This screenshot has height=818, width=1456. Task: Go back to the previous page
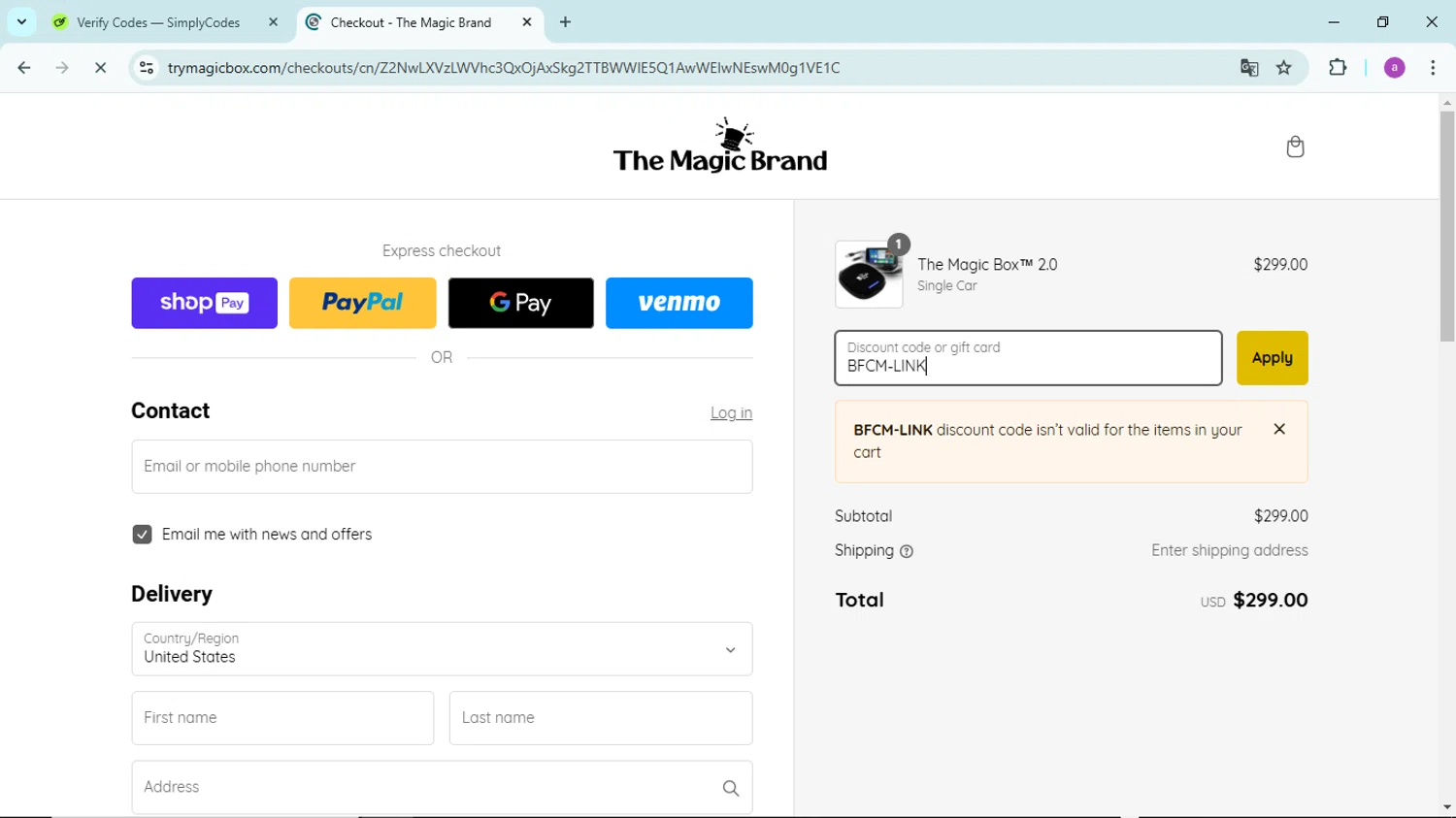(24, 68)
